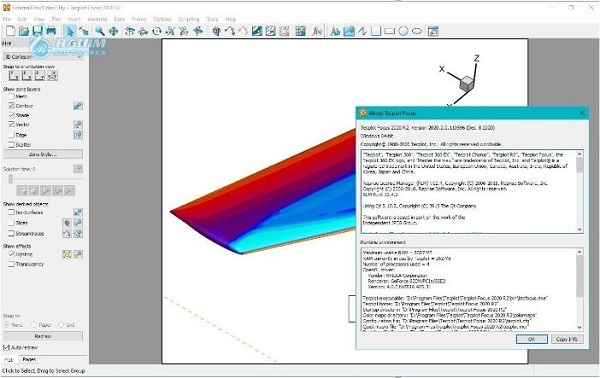This screenshot has width=600, height=378.
Task: Open Vector details icon beside Vector
Action: 78,124
